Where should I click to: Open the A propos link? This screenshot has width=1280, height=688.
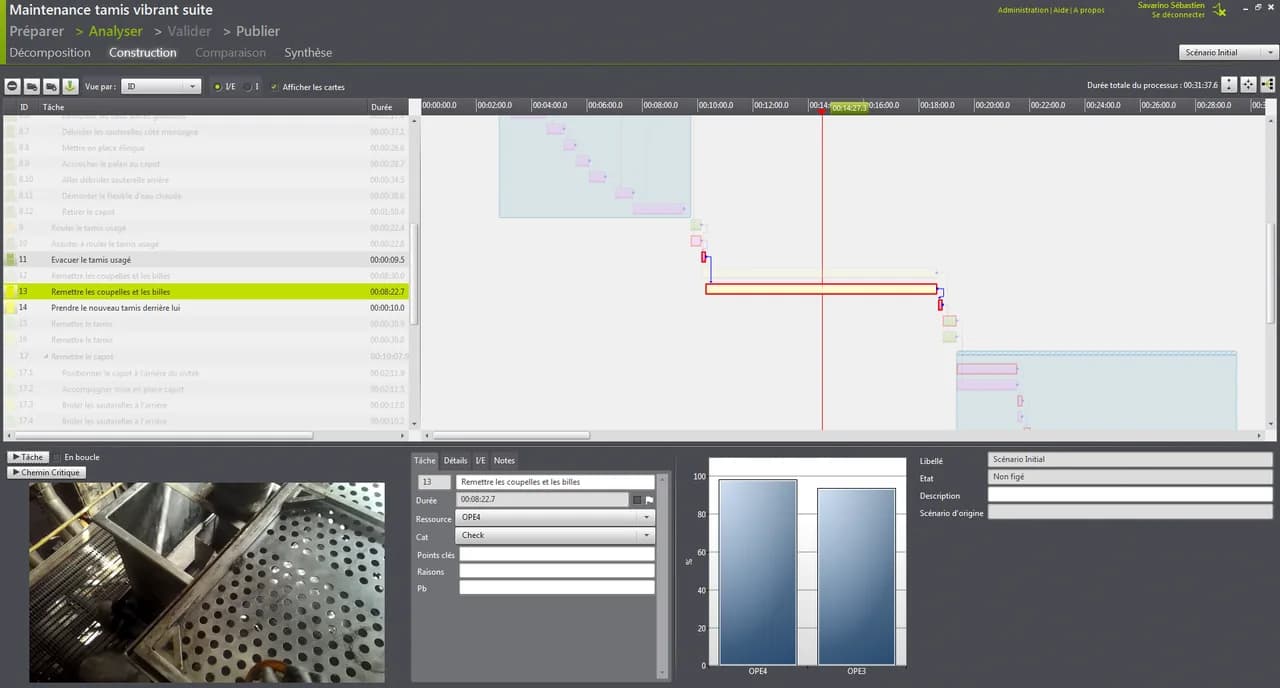(1089, 10)
